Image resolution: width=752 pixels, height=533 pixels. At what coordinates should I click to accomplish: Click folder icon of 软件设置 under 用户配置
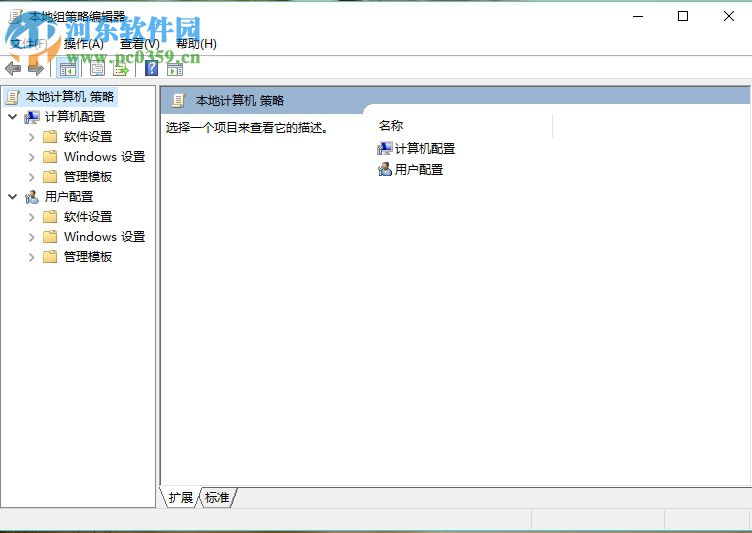pos(50,217)
